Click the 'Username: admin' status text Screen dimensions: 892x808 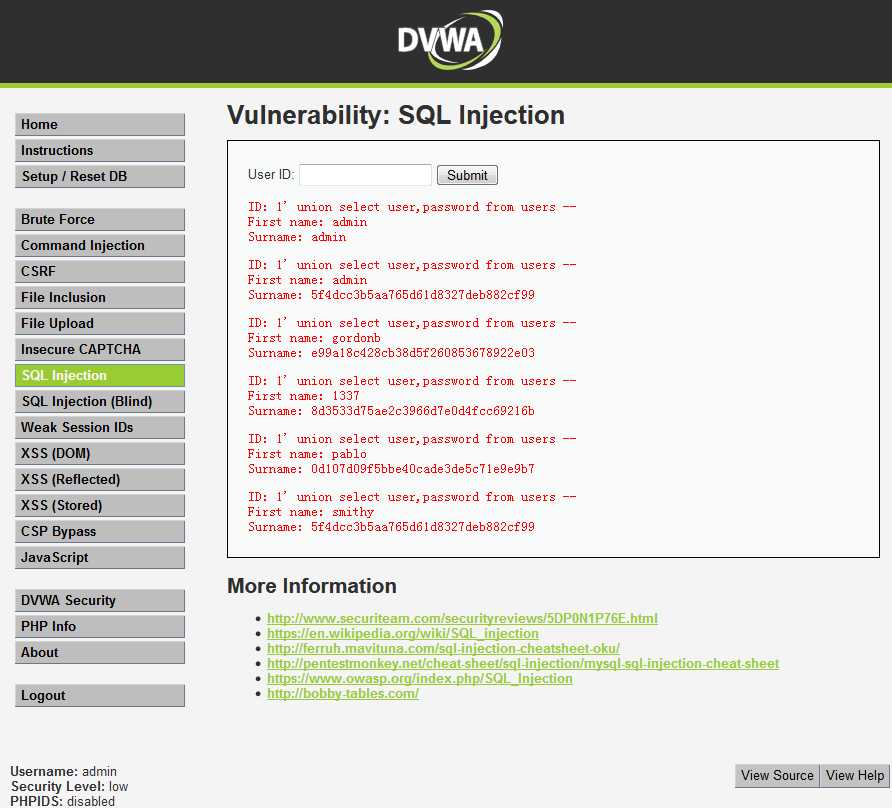point(64,772)
